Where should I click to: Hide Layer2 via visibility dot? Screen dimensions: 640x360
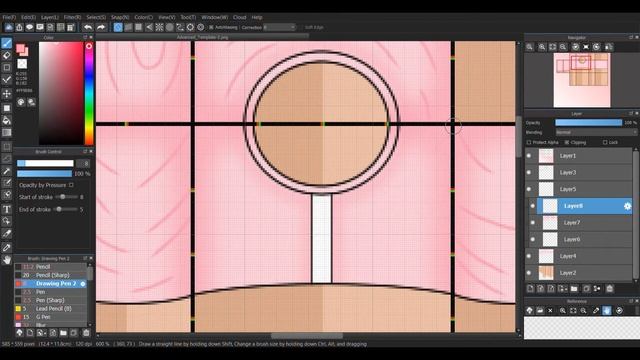[x=529, y=273]
